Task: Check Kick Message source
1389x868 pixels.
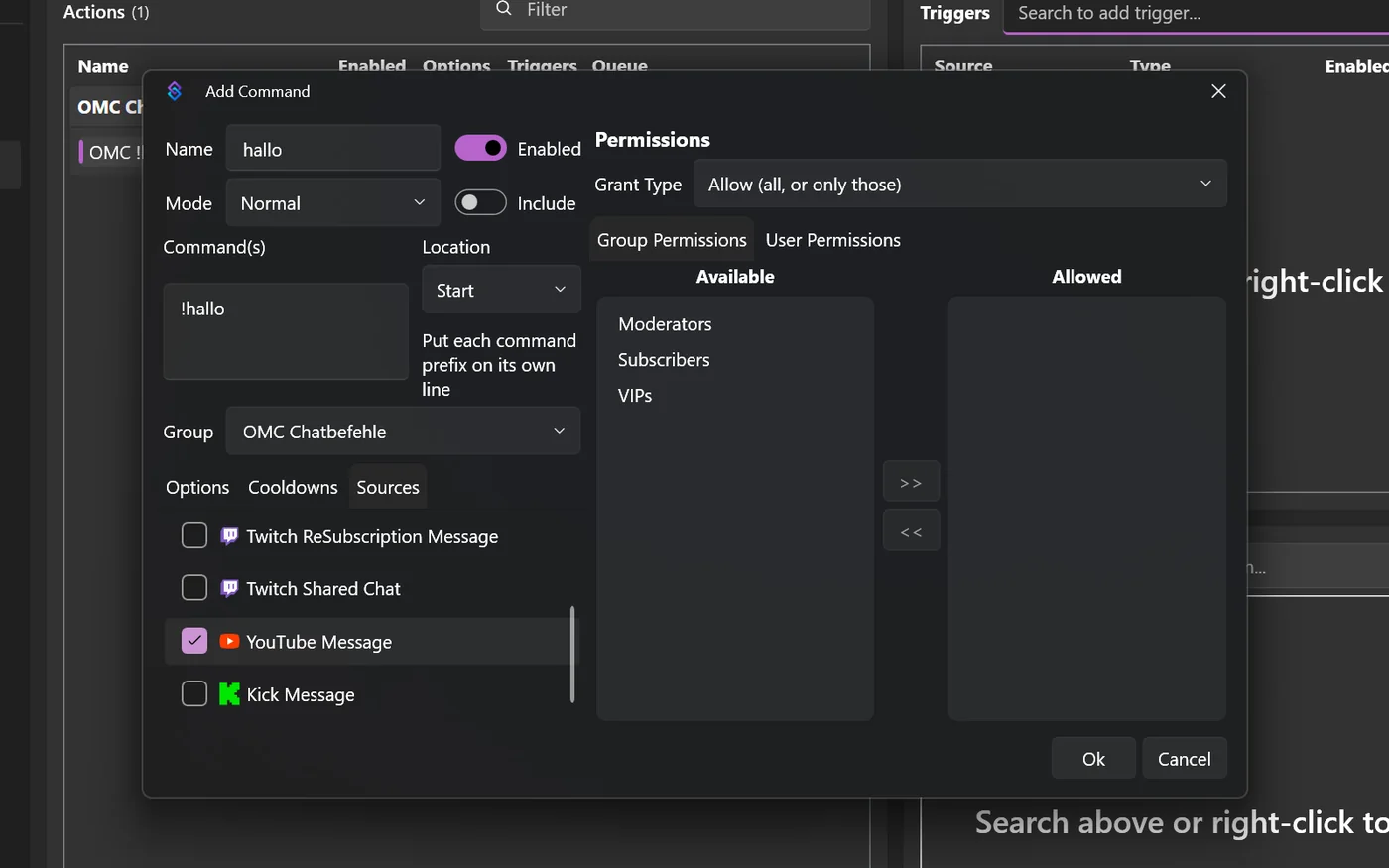Action: 194,694
